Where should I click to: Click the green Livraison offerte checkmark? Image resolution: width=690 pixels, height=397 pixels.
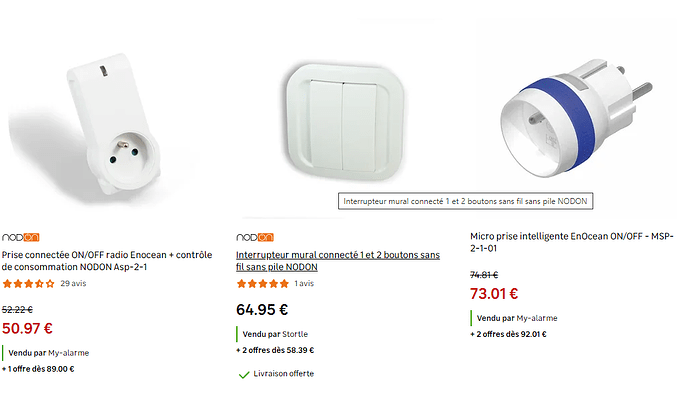[x=244, y=375]
